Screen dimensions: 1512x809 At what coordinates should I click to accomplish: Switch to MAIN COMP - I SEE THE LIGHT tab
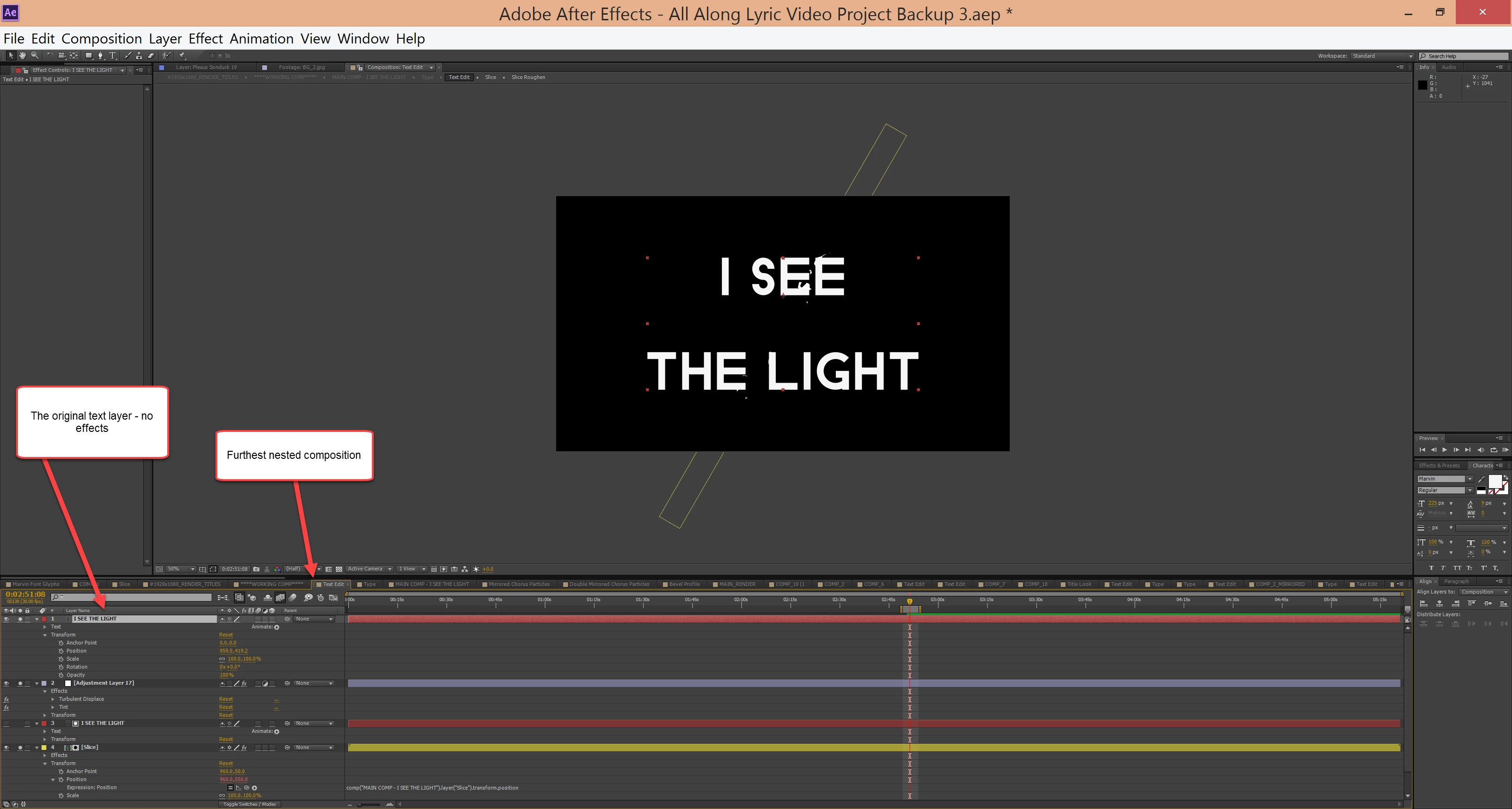(431, 584)
